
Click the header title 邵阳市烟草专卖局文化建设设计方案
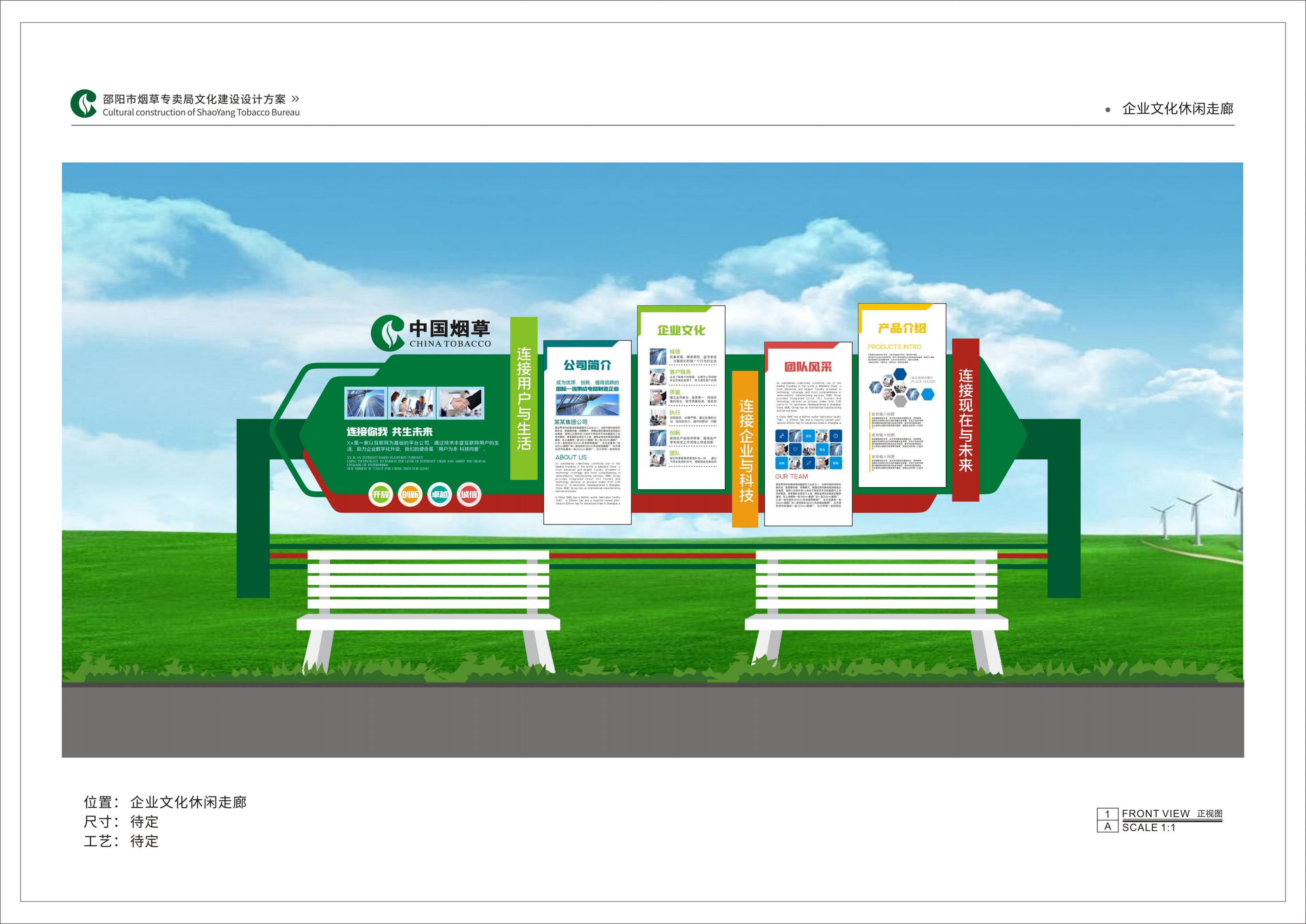click(194, 99)
